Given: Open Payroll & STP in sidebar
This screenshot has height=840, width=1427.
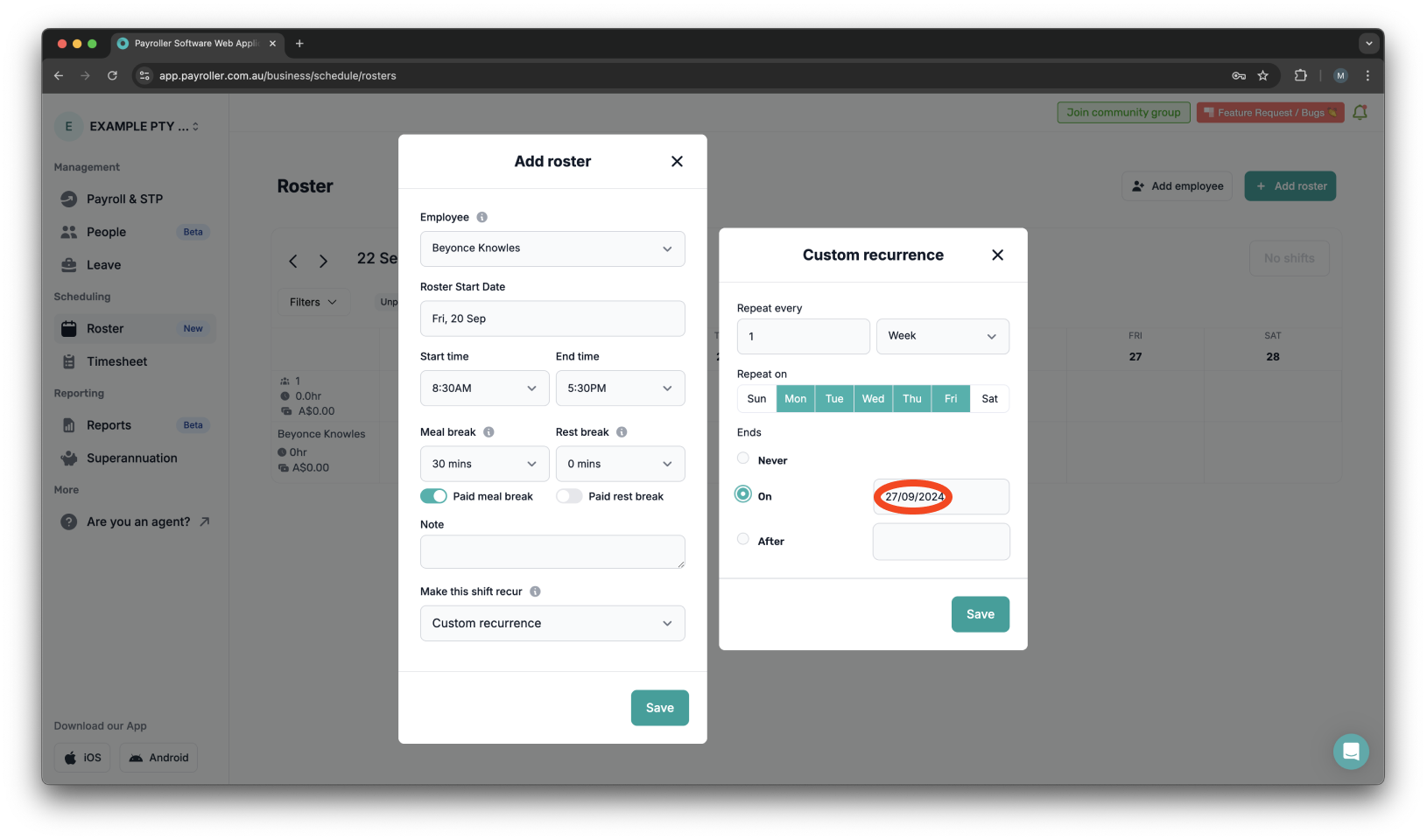Looking at the screenshot, I should pos(134,199).
